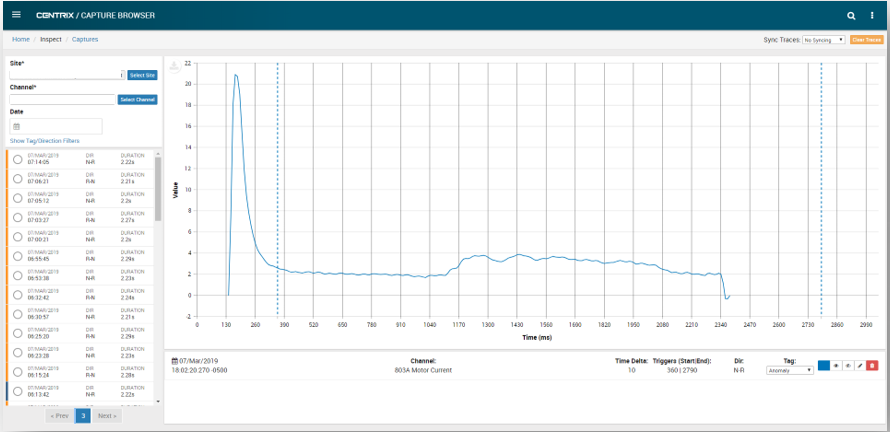
Task: Select the 06:55:45 capture radio button
Action: (x=18, y=257)
